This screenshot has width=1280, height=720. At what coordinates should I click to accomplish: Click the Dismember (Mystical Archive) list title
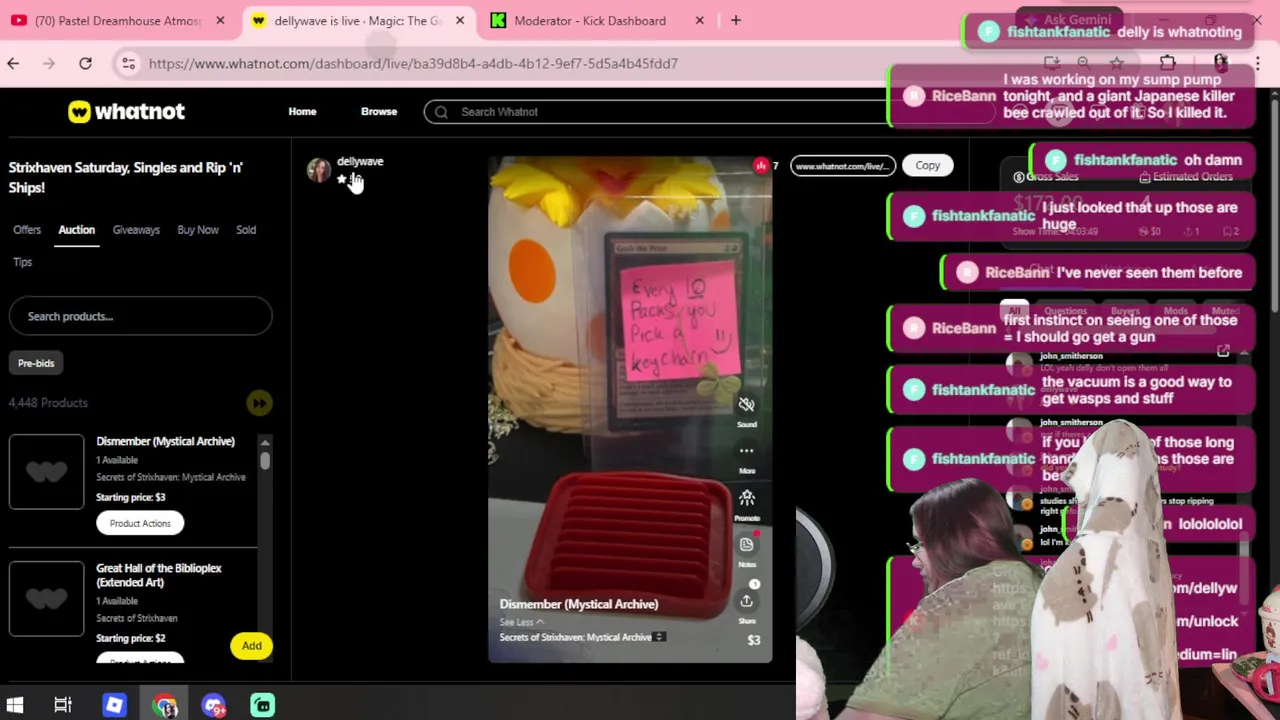click(165, 441)
